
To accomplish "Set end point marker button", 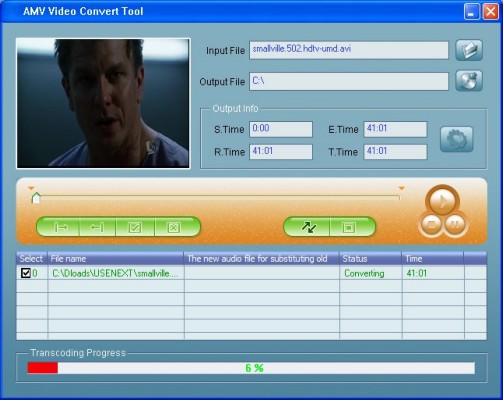I will [x=97, y=227].
